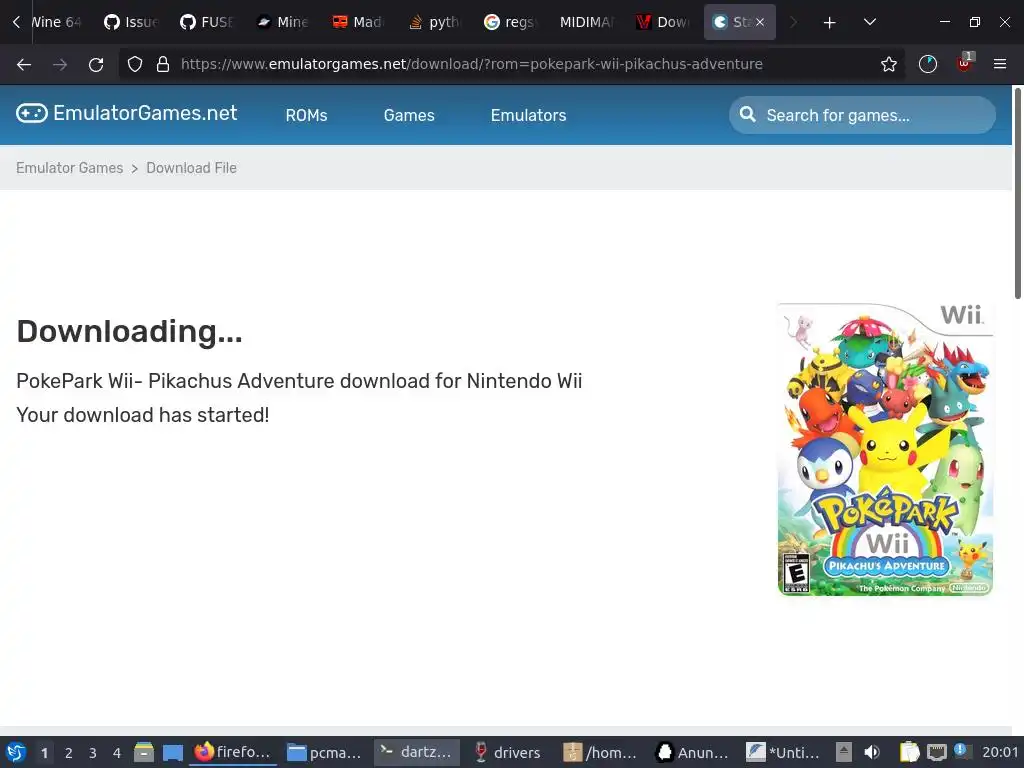The image size is (1024, 768).
Task: Open the network tray icon
Action: pos(936,752)
